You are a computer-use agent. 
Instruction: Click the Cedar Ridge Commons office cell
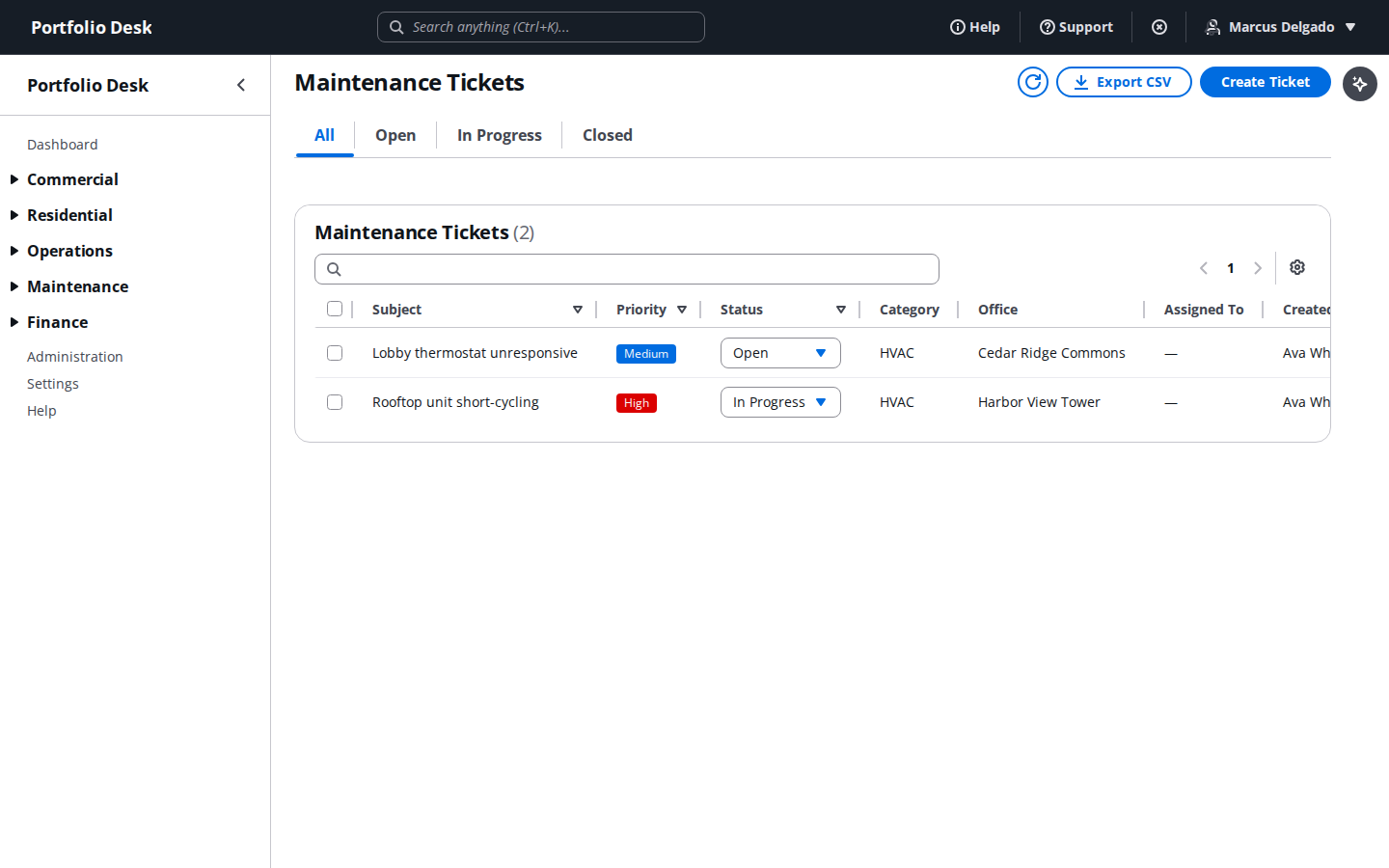pos(1051,353)
